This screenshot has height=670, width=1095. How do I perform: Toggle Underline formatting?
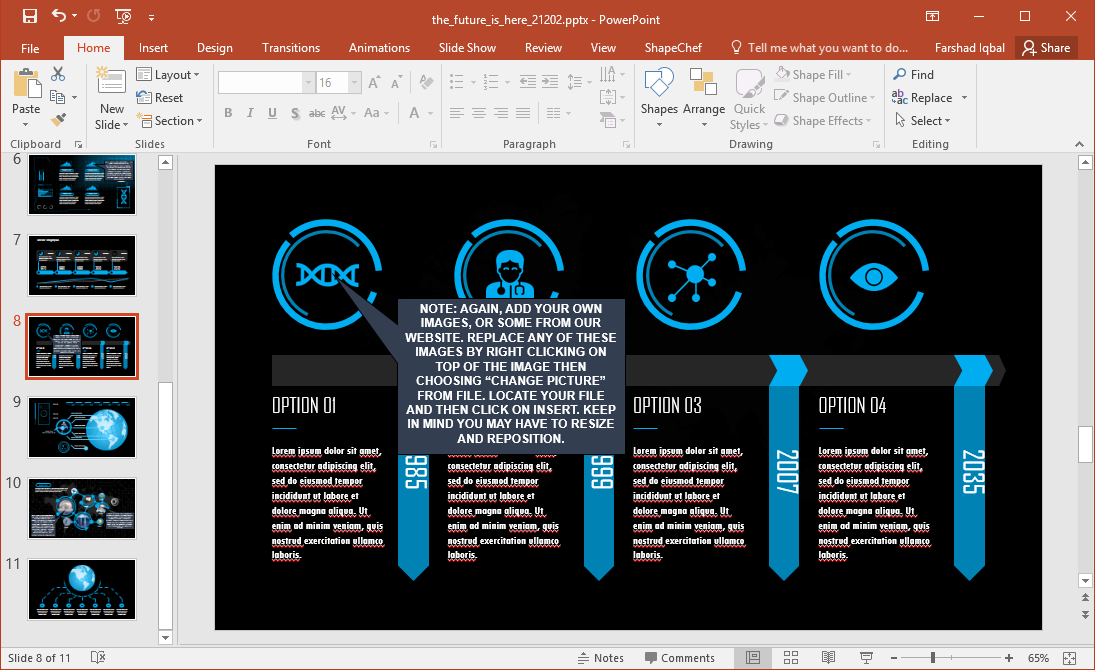click(272, 112)
